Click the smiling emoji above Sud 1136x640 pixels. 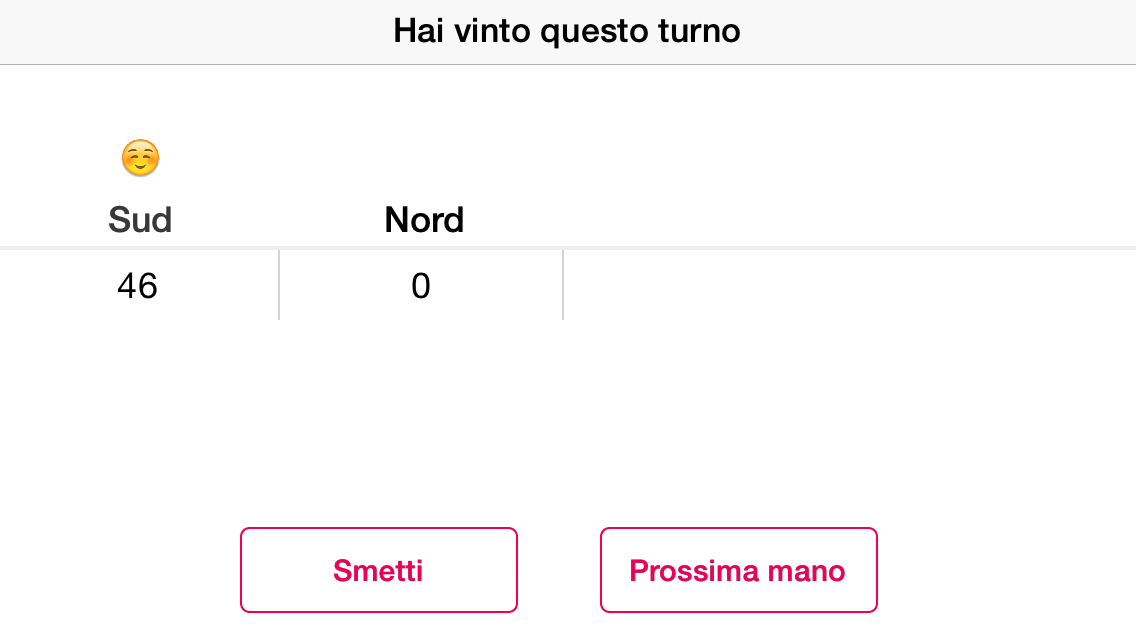pos(140,158)
